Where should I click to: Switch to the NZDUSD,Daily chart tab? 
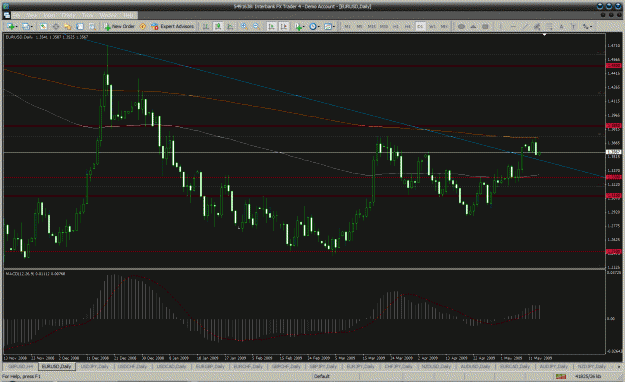coord(436,366)
